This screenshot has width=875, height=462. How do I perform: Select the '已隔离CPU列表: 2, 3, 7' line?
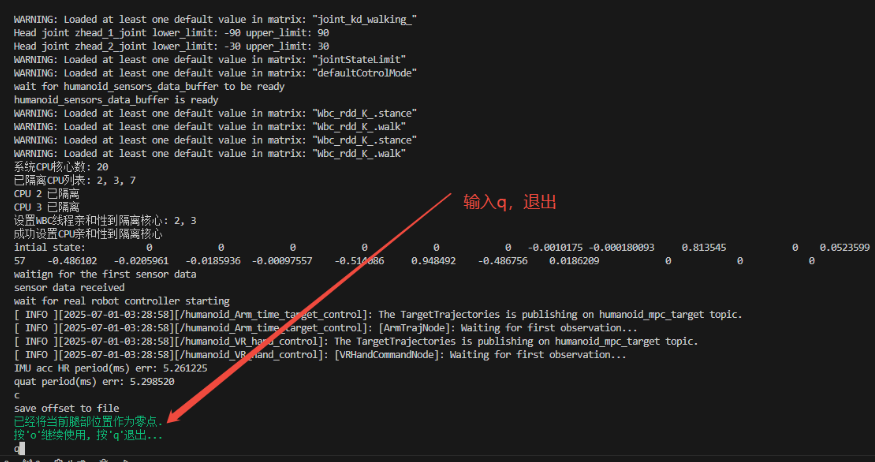point(75,180)
